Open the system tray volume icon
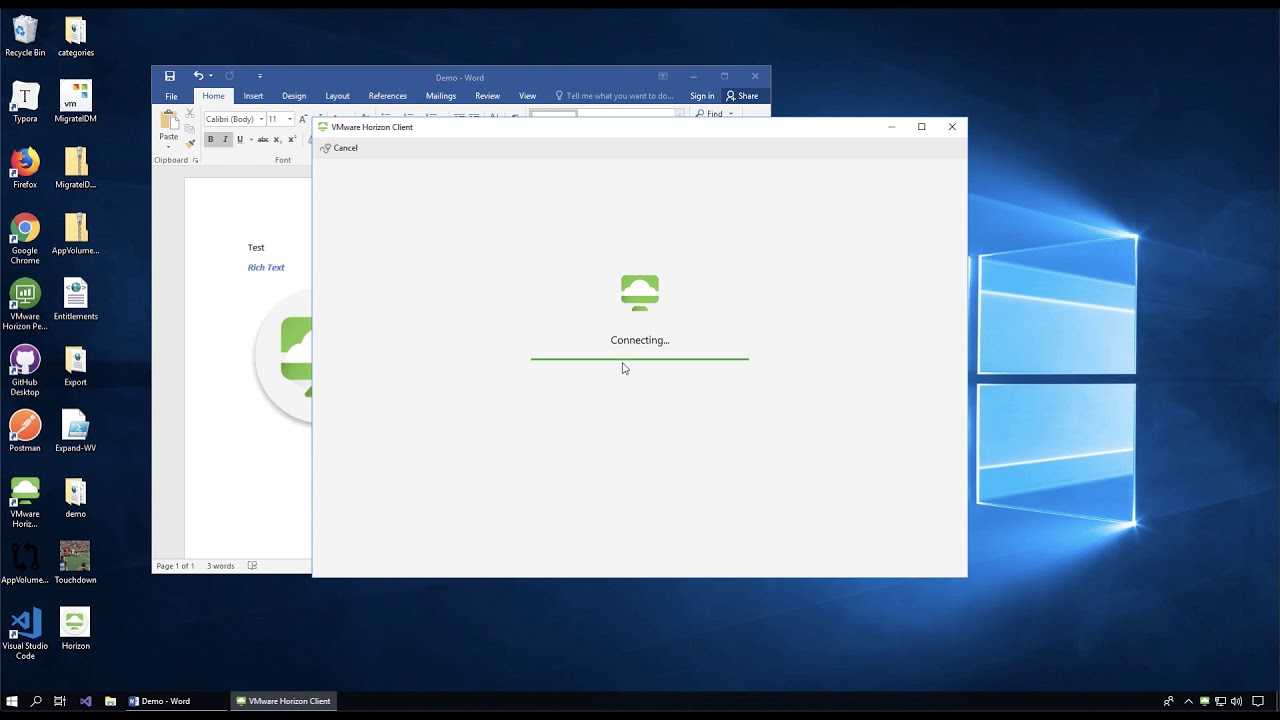 pyautogui.click(x=1237, y=701)
